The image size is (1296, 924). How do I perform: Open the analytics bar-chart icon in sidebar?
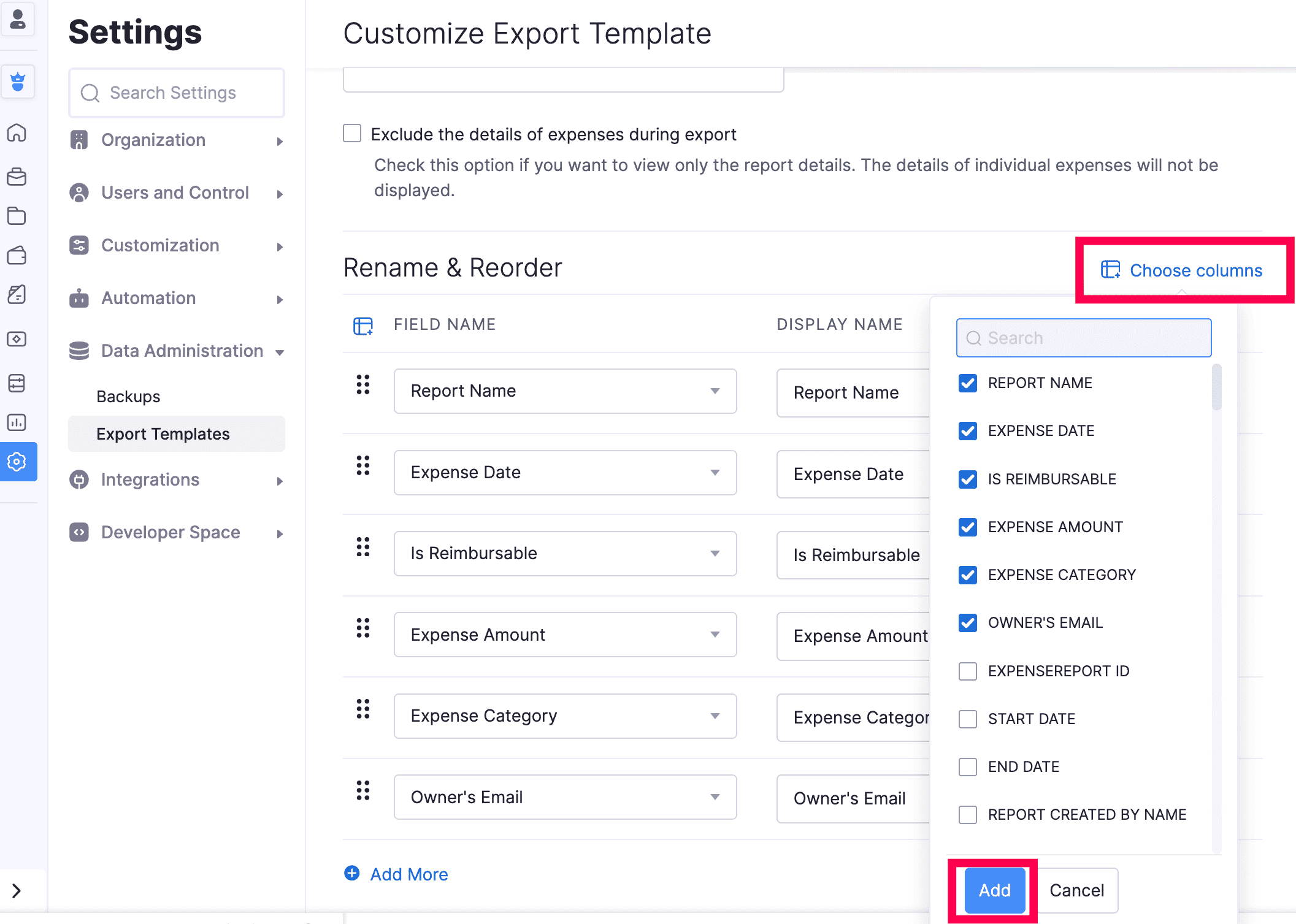pyautogui.click(x=18, y=422)
